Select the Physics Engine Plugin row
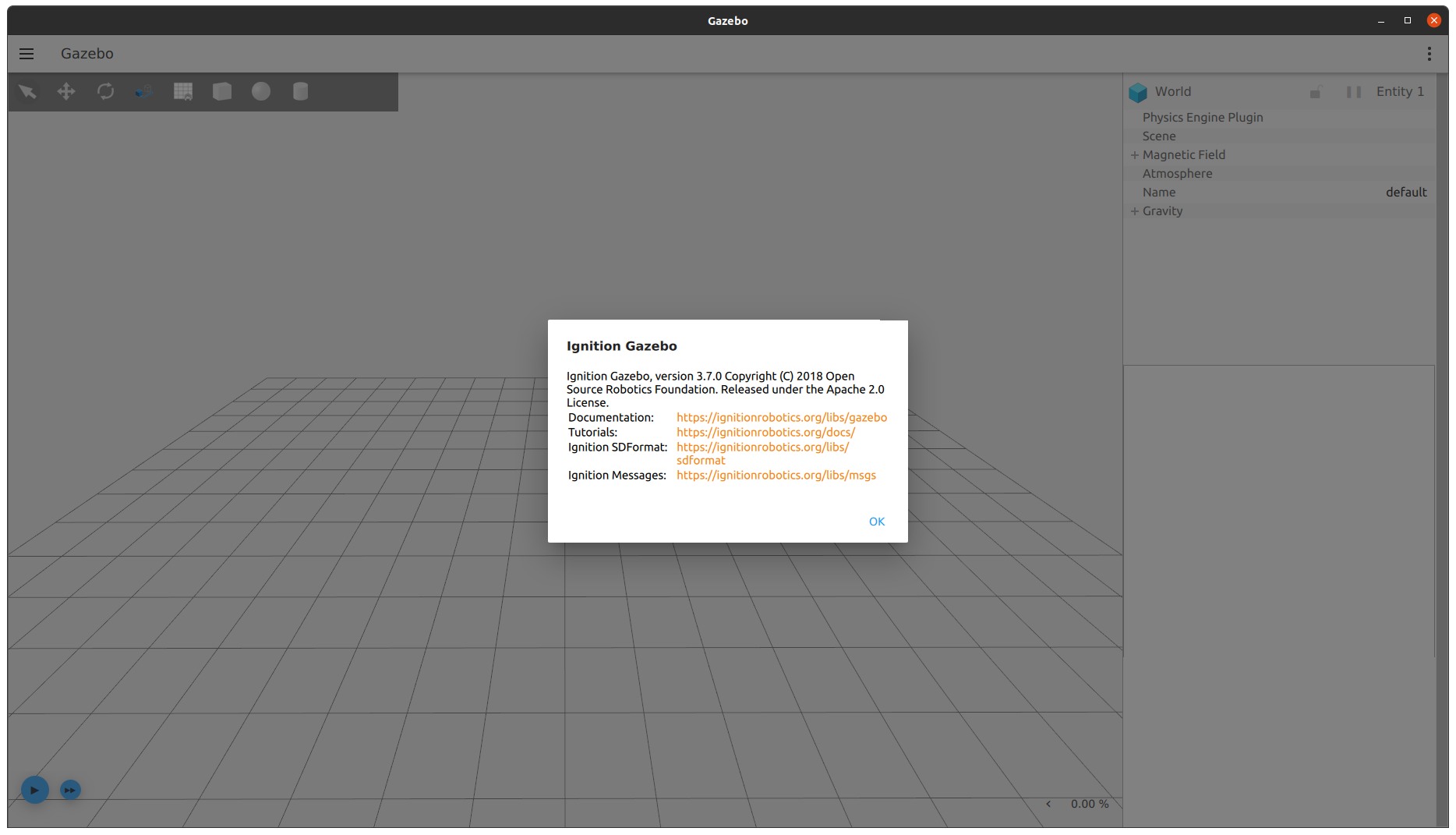The width and height of the screenshot is (1456, 835). [x=1280, y=118]
